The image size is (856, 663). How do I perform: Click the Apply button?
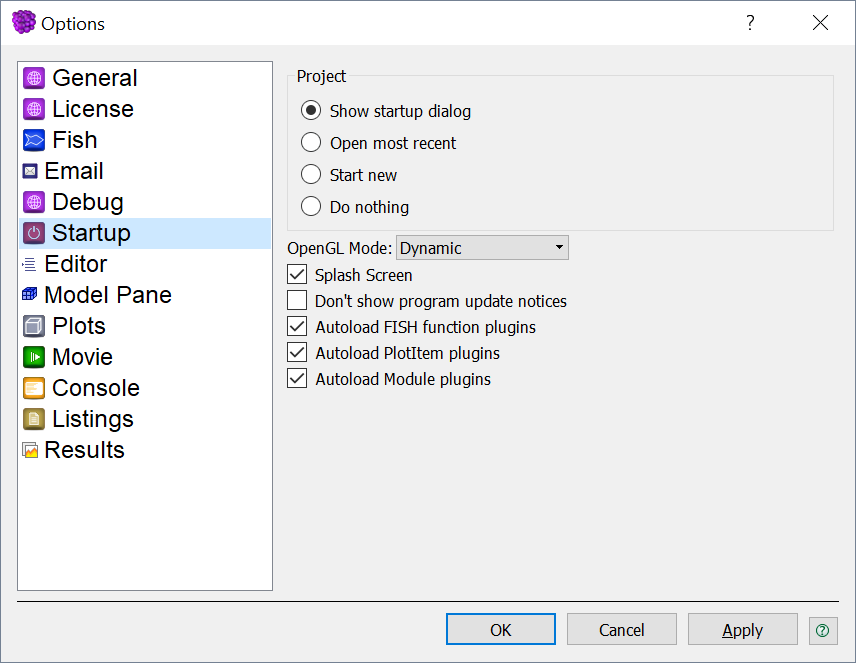click(742, 630)
